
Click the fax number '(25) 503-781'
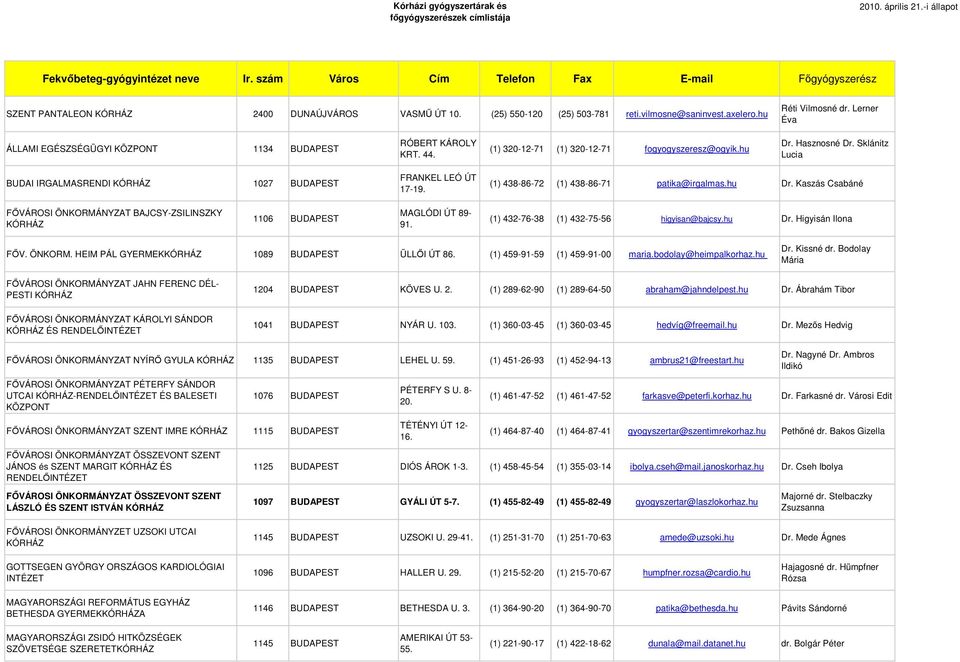click(x=583, y=114)
